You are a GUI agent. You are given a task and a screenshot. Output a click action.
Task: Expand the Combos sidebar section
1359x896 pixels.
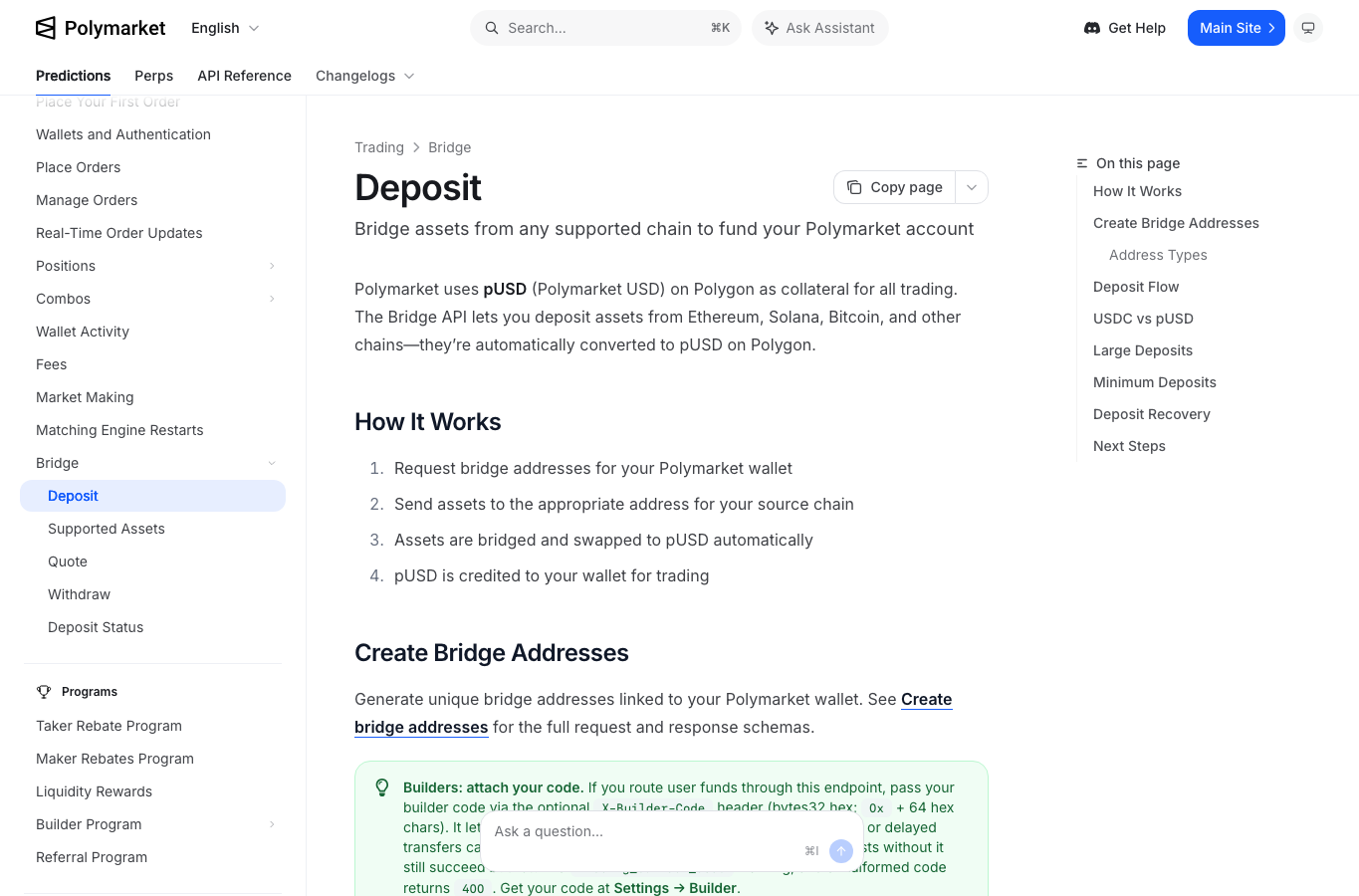(x=272, y=299)
